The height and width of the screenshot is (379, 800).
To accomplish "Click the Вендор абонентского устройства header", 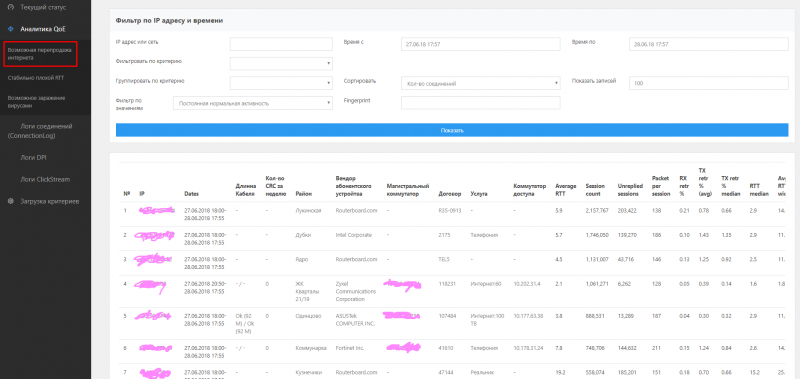I will tap(352, 186).
